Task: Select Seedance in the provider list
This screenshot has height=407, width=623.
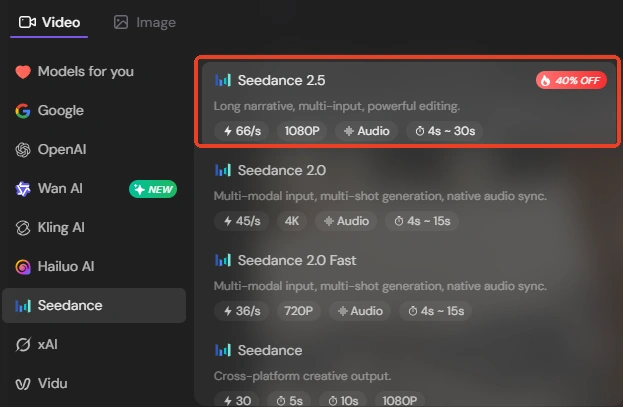Action: pos(94,305)
